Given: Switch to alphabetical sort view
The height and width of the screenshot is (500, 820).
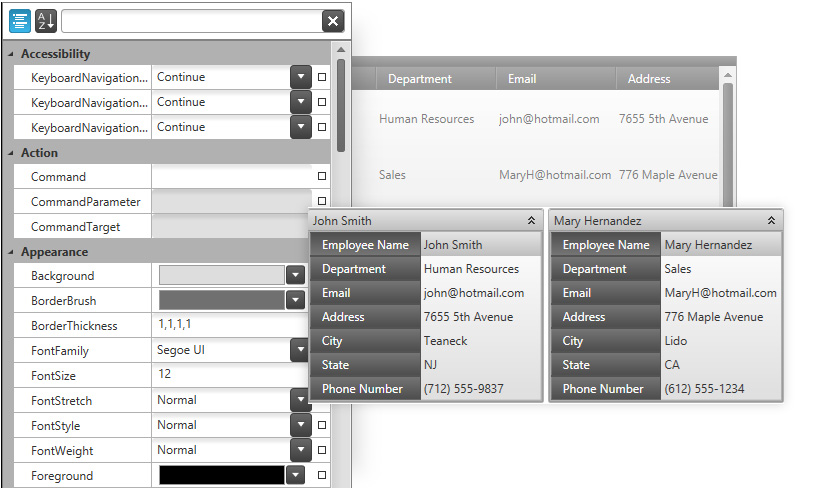Looking at the screenshot, I should (x=46, y=21).
